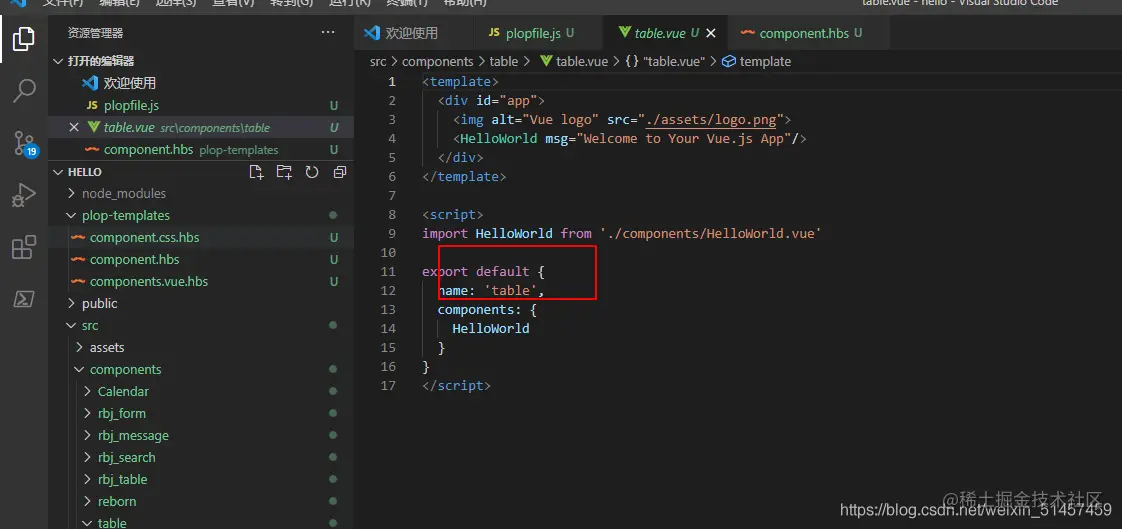Close the table.vue editor tab
The width and height of the screenshot is (1122, 529).
[711, 33]
